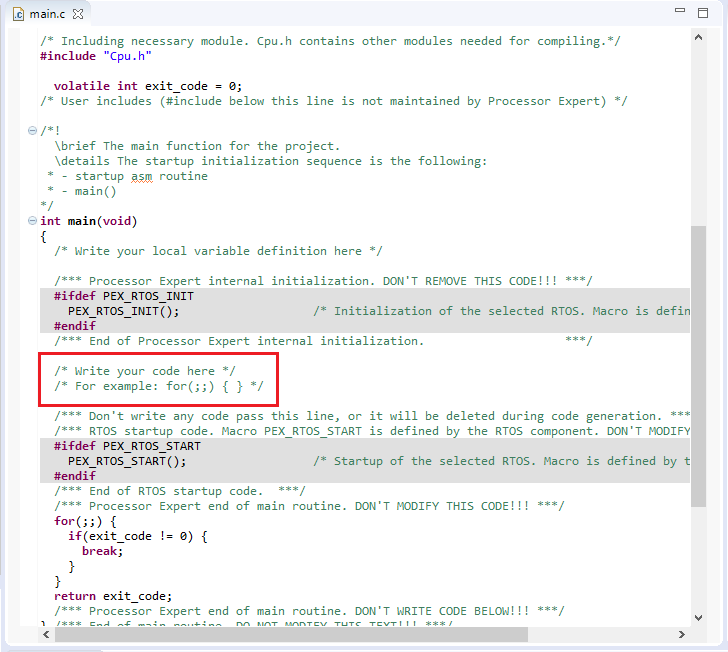Collapse the /*! doc comment block
The width and height of the screenshot is (728, 652).
pos(32,130)
